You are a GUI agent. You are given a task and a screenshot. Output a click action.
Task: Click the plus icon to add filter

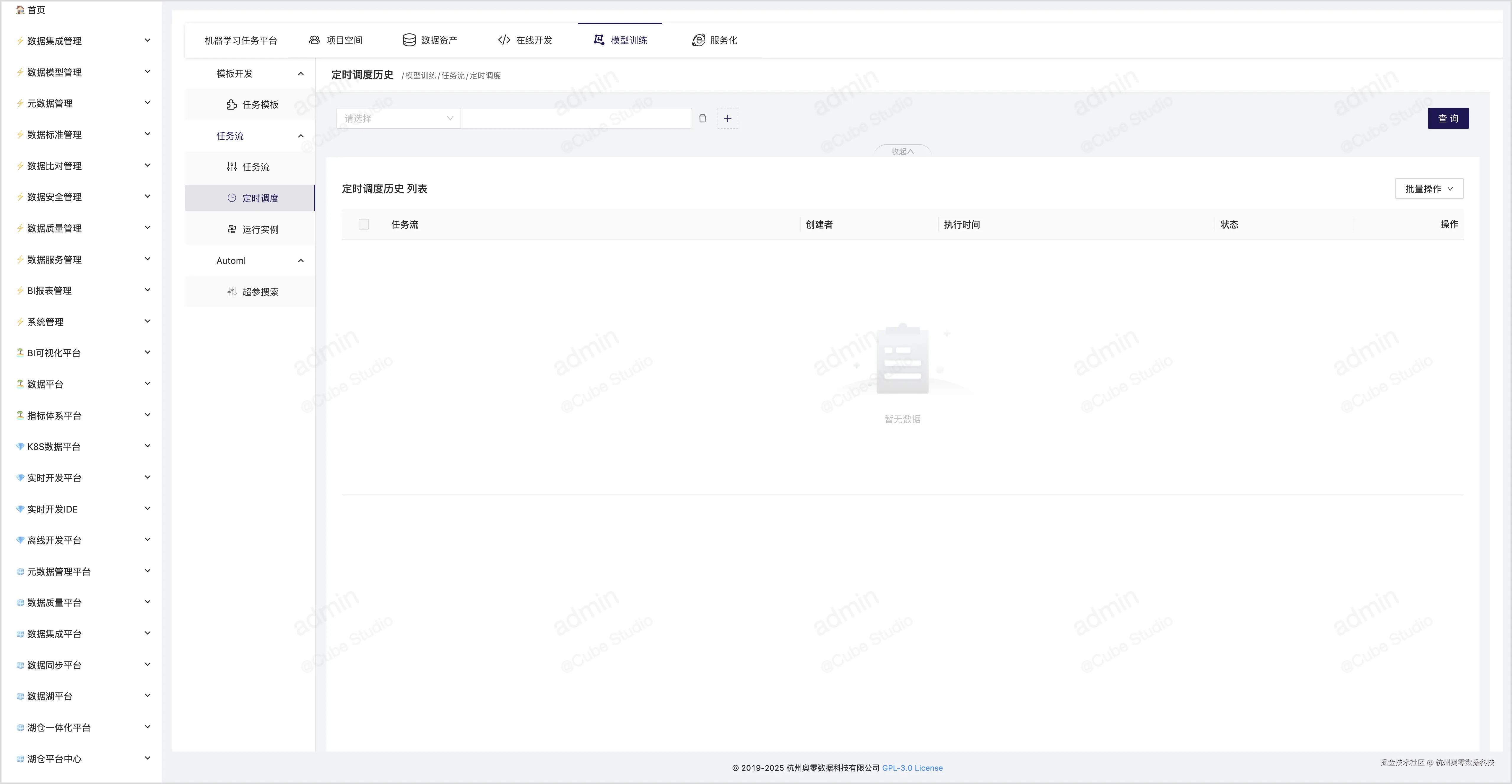727,118
